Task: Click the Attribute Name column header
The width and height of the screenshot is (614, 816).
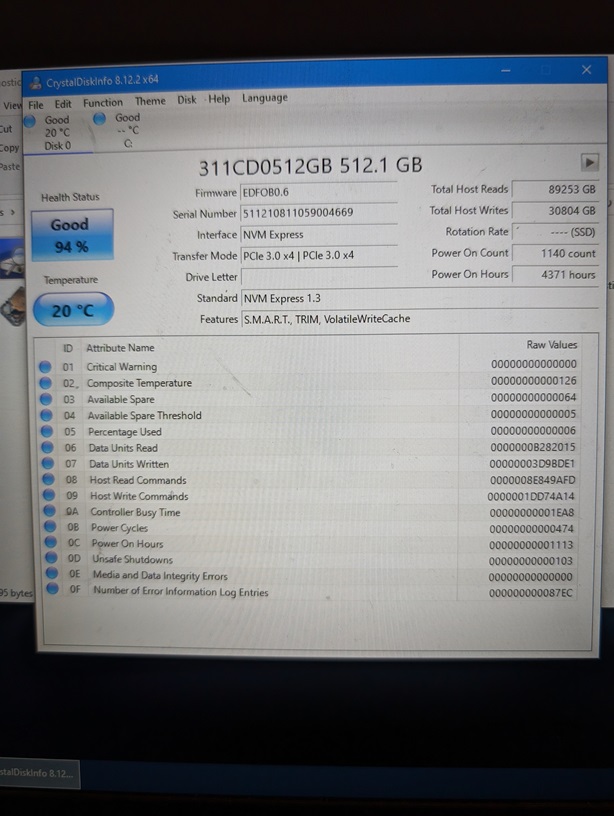Action: coord(120,348)
